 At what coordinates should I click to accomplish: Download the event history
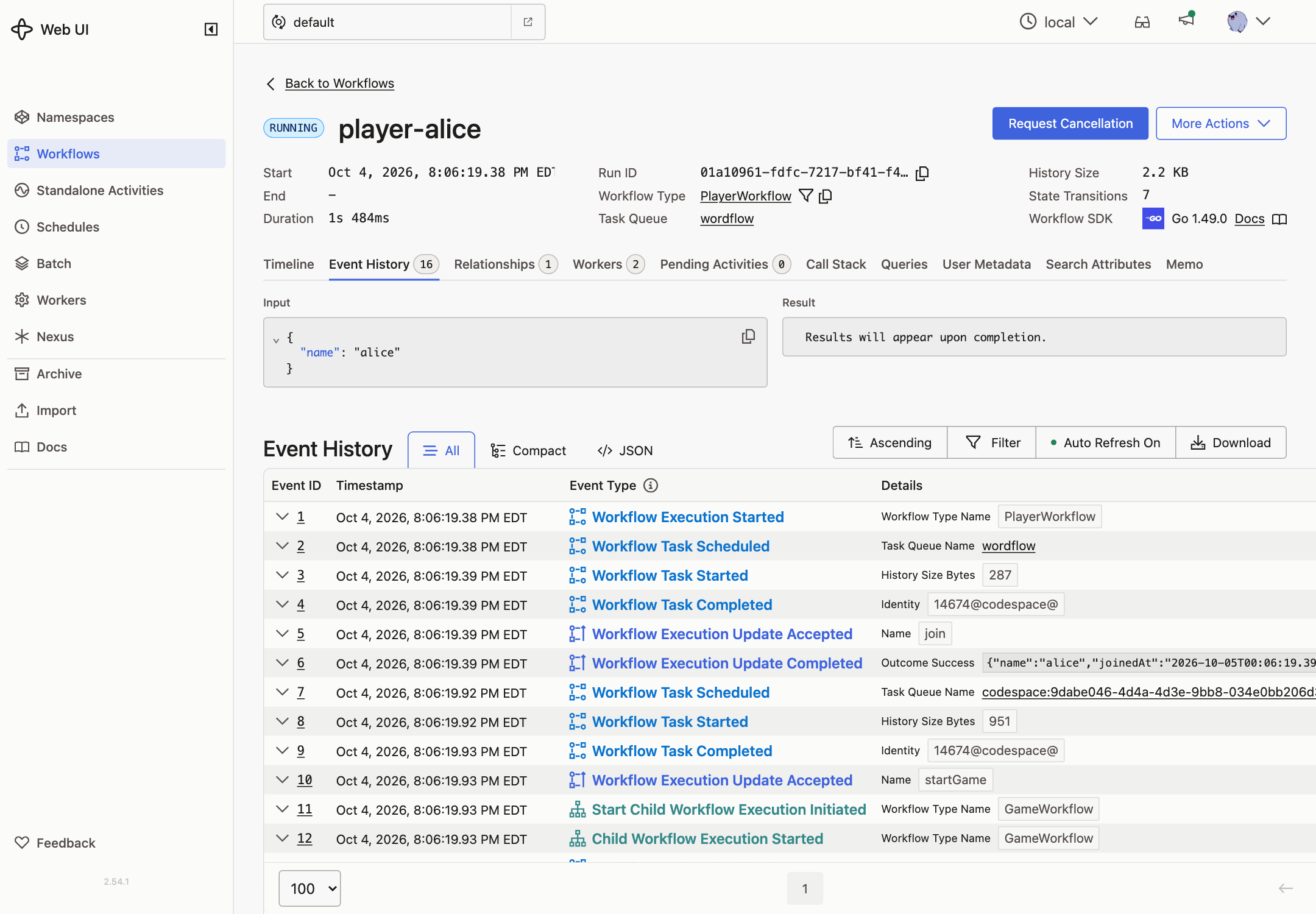(1231, 442)
